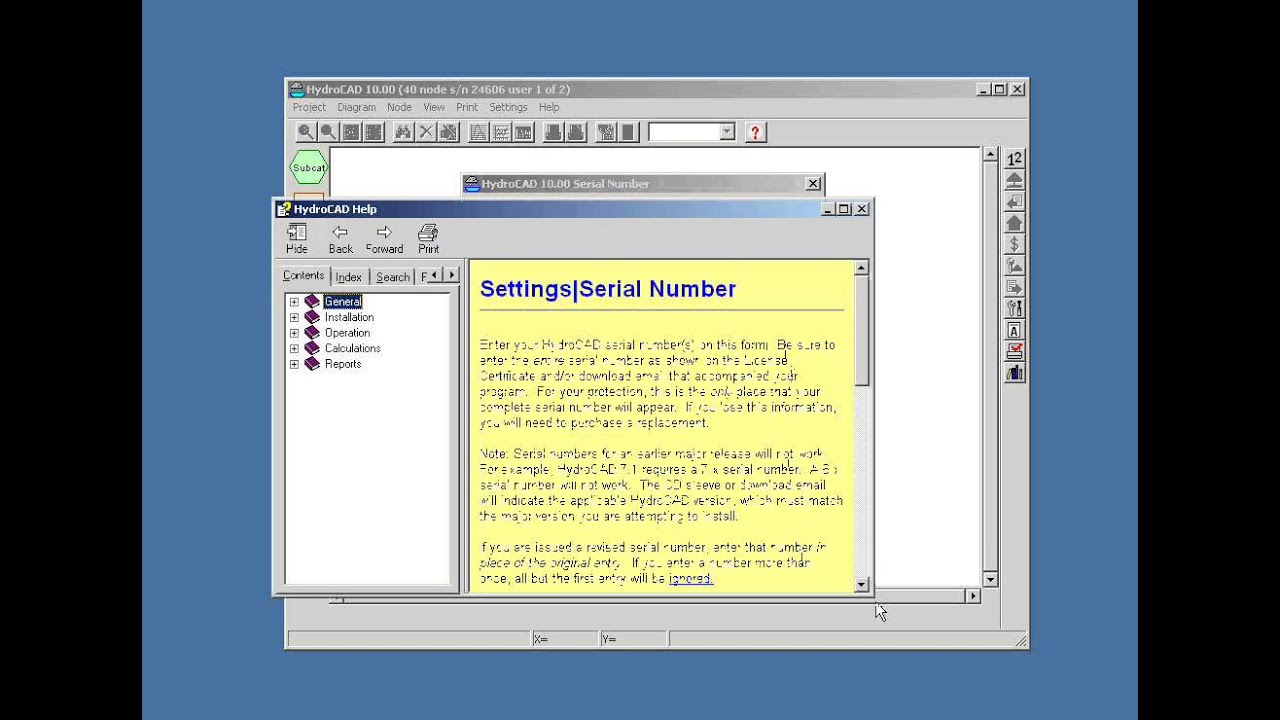Click the main canvas vertical scrollbar up arrow
The width and height of the screenshot is (1280, 720).
[x=990, y=155]
